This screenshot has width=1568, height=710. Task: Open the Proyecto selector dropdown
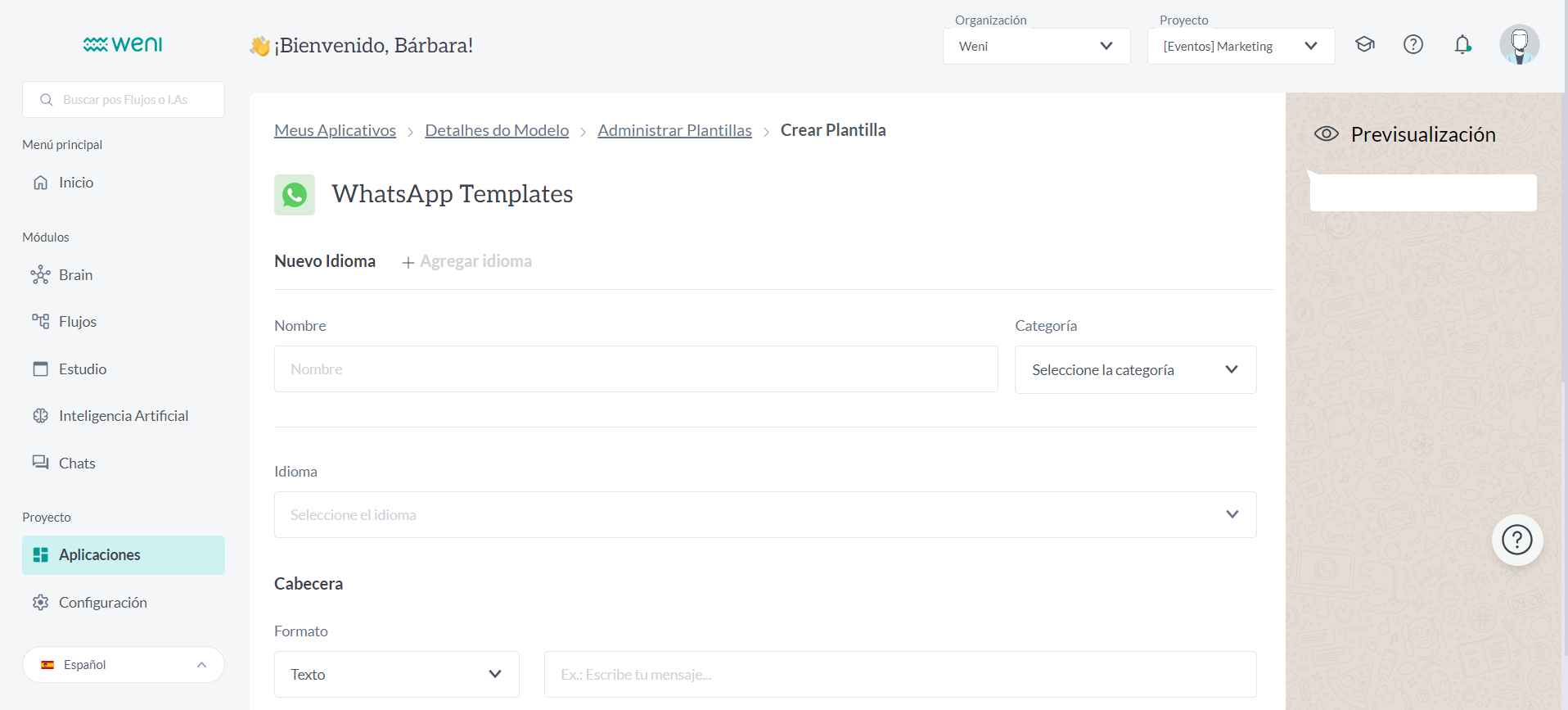pyautogui.click(x=1241, y=47)
